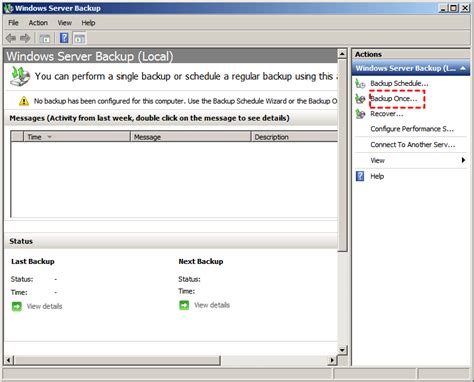
Task: Maximize the Windows Server Backup window
Action: point(454,8)
